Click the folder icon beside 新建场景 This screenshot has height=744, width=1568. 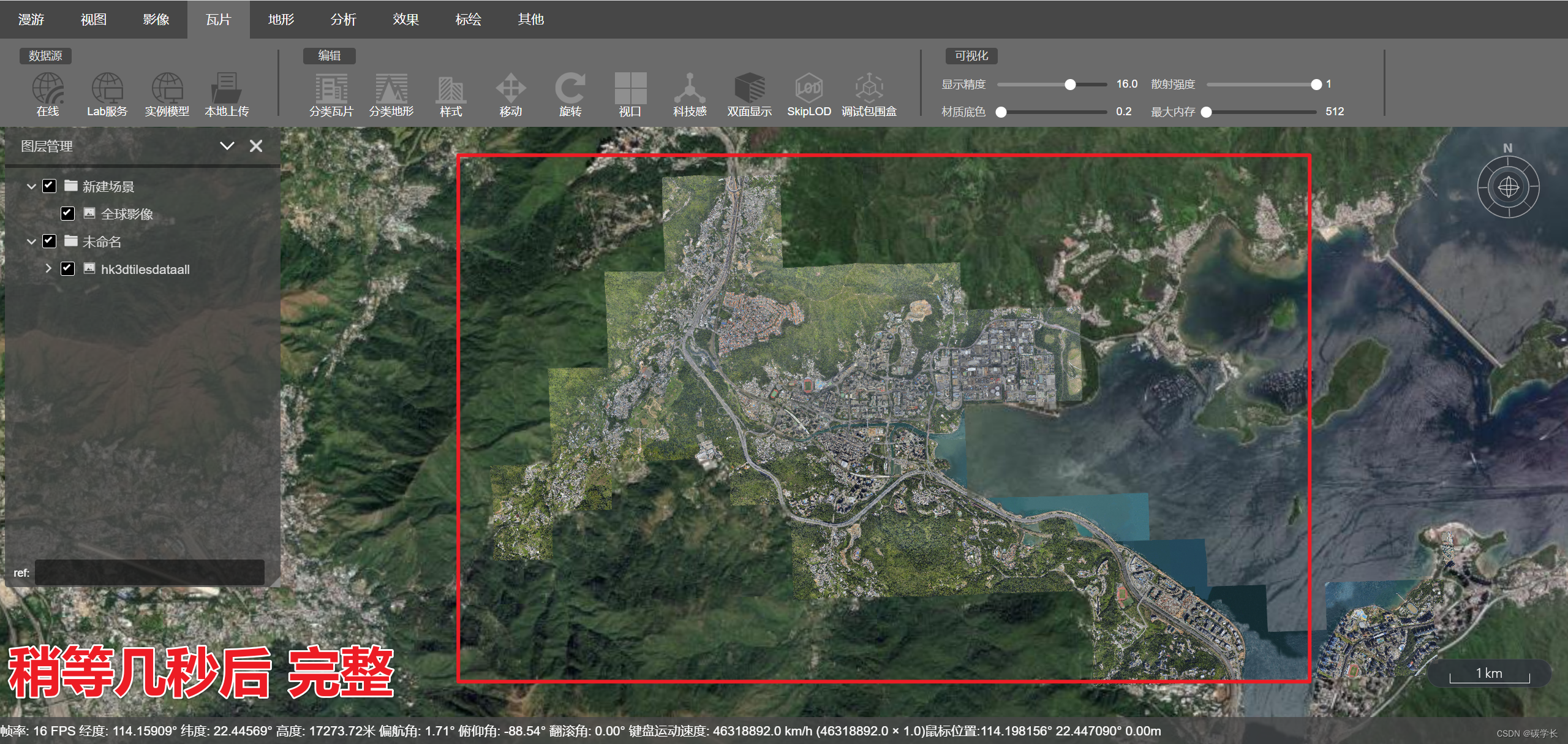click(x=71, y=186)
